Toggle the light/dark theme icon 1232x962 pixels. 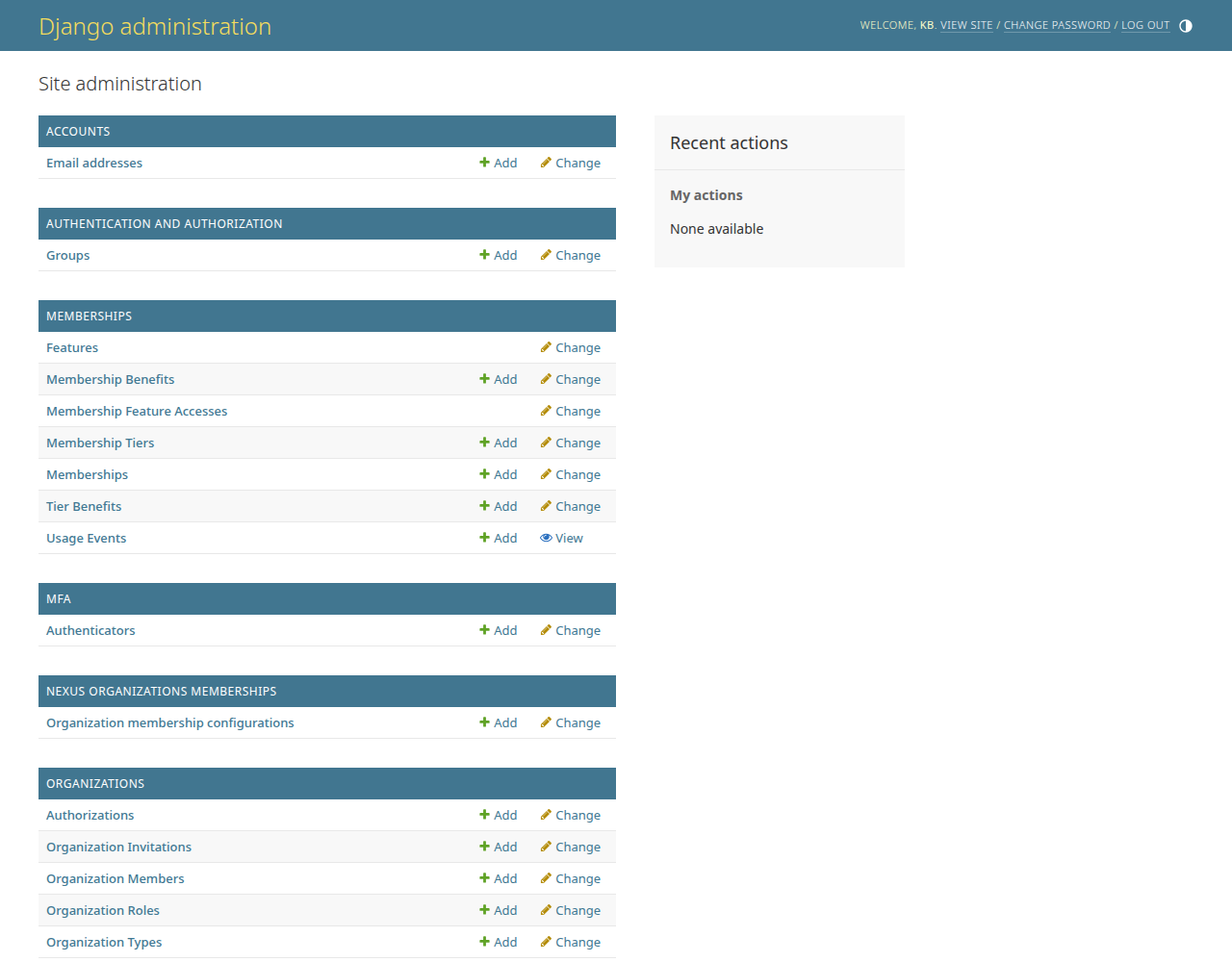point(1186,26)
